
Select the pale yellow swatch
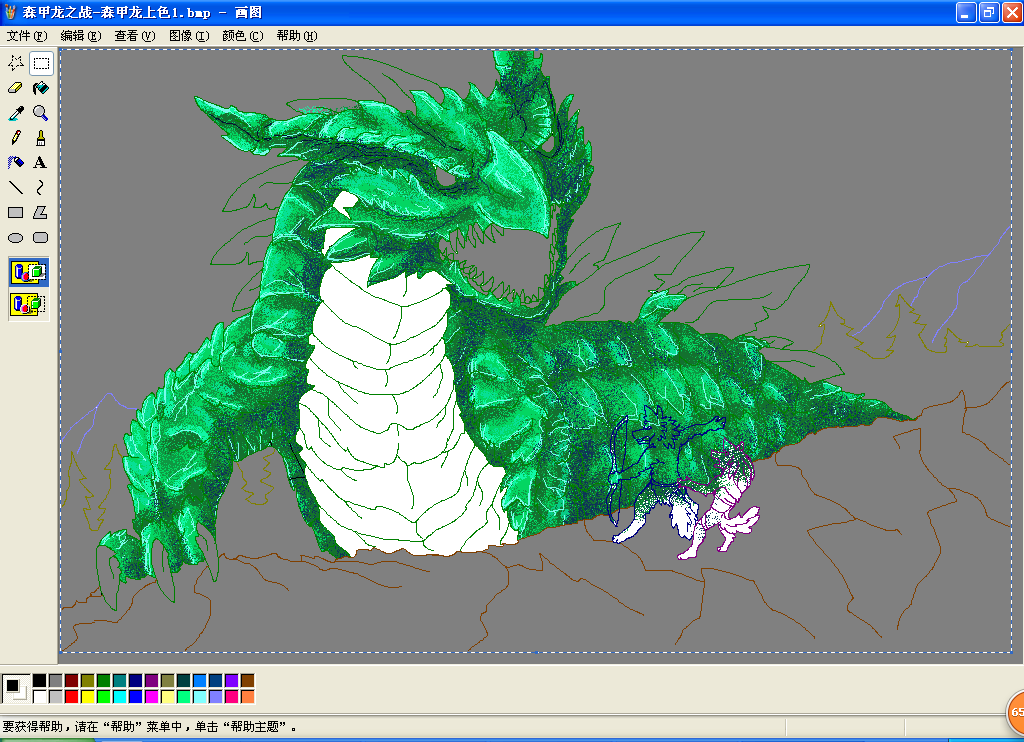point(168,696)
